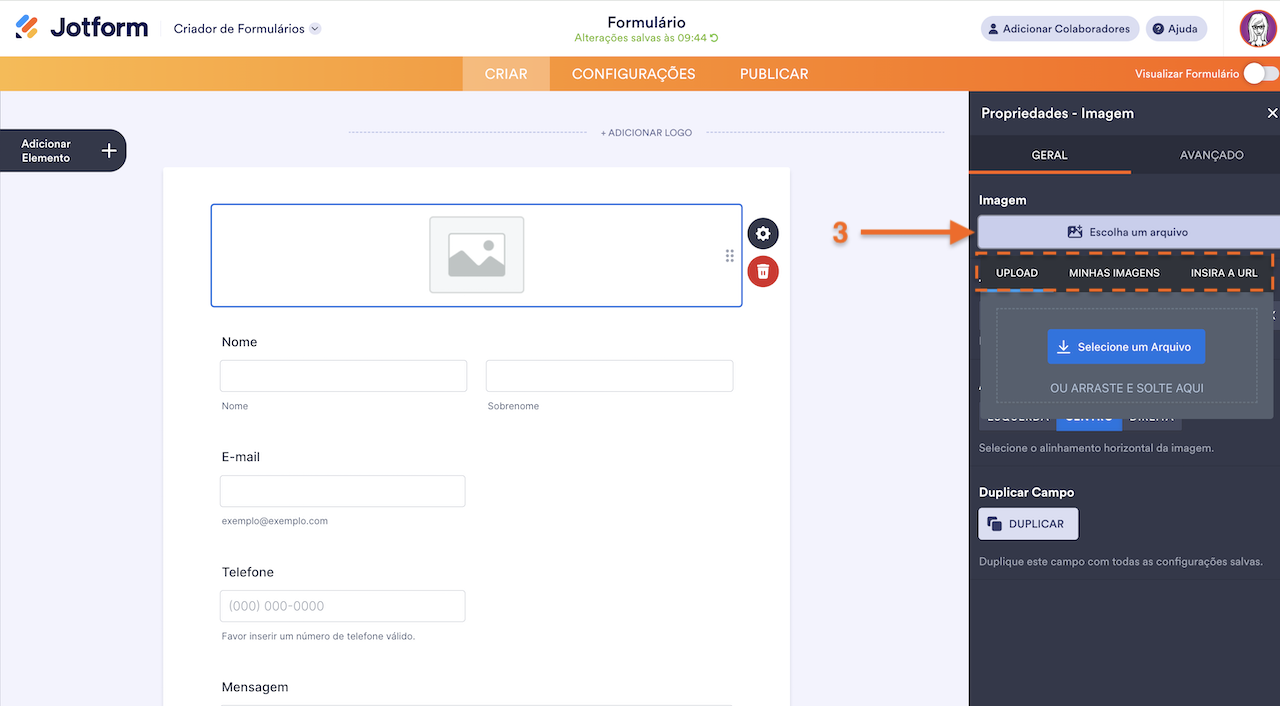
Task: Choose INSIRA A URL option
Action: (1223, 273)
